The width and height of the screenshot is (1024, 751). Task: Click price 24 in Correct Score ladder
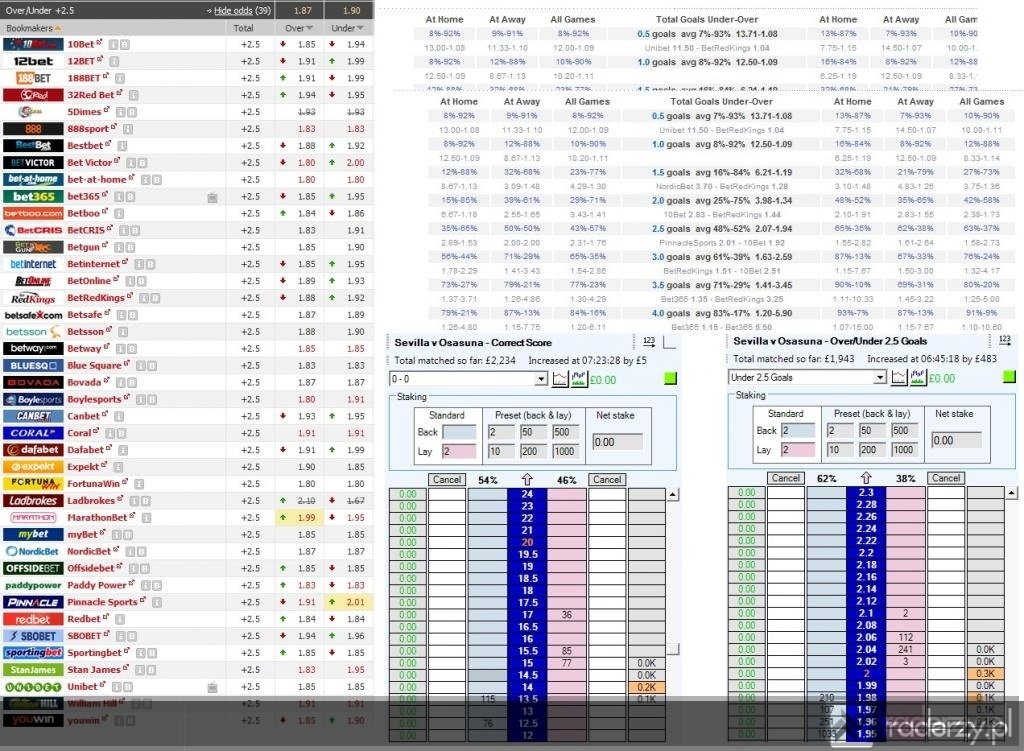click(x=527, y=494)
